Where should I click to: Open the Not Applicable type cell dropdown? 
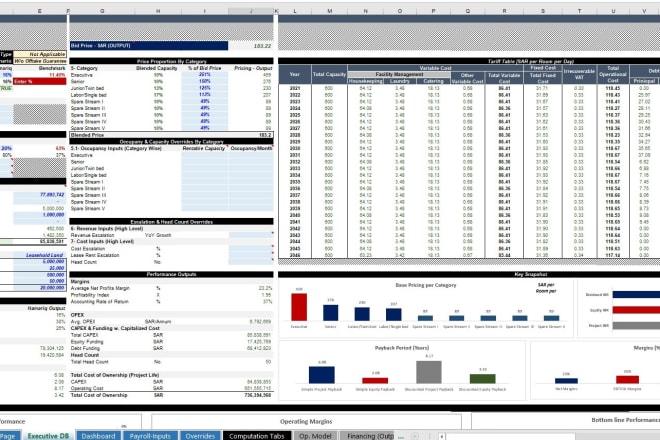40,54
